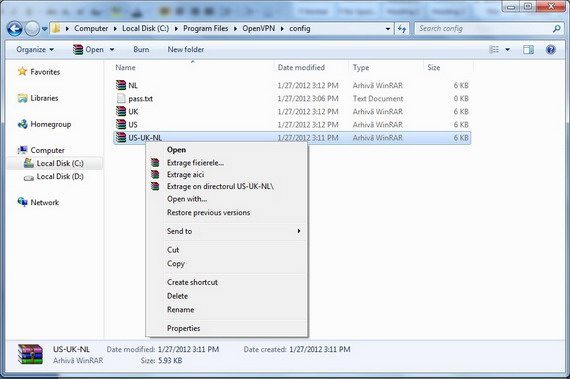Image resolution: width=570 pixels, height=379 pixels.
Task: Choose Create shortcut in context menu
Action: tap(227, 282)
